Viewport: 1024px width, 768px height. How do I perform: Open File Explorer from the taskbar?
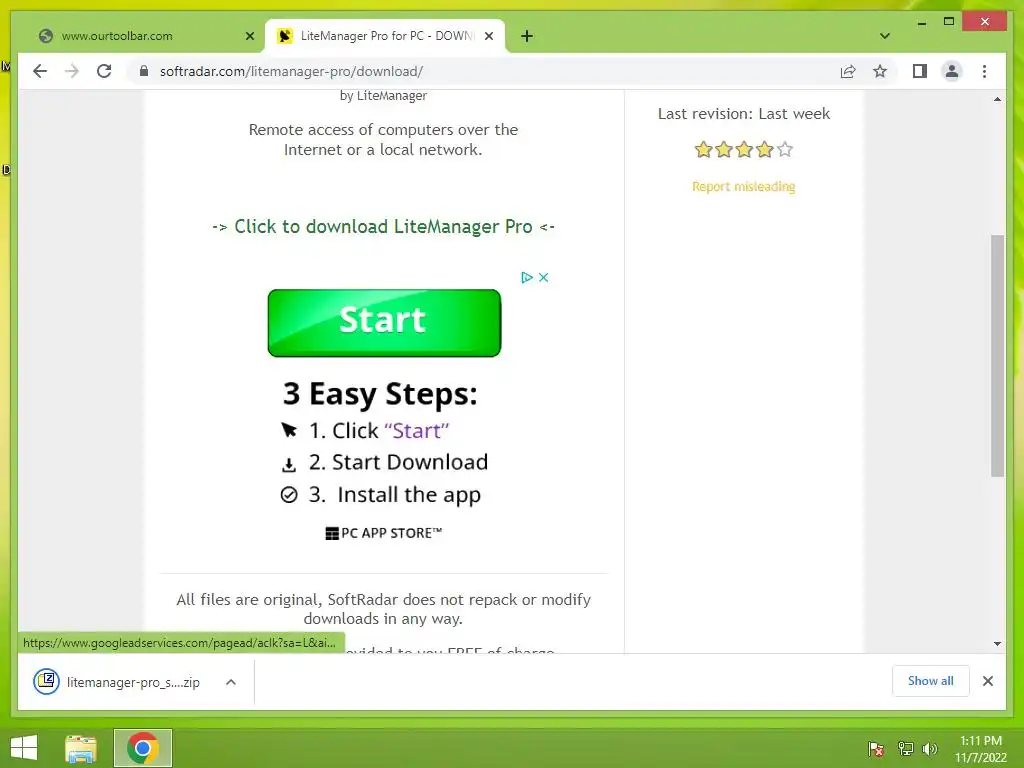(81, 748)
